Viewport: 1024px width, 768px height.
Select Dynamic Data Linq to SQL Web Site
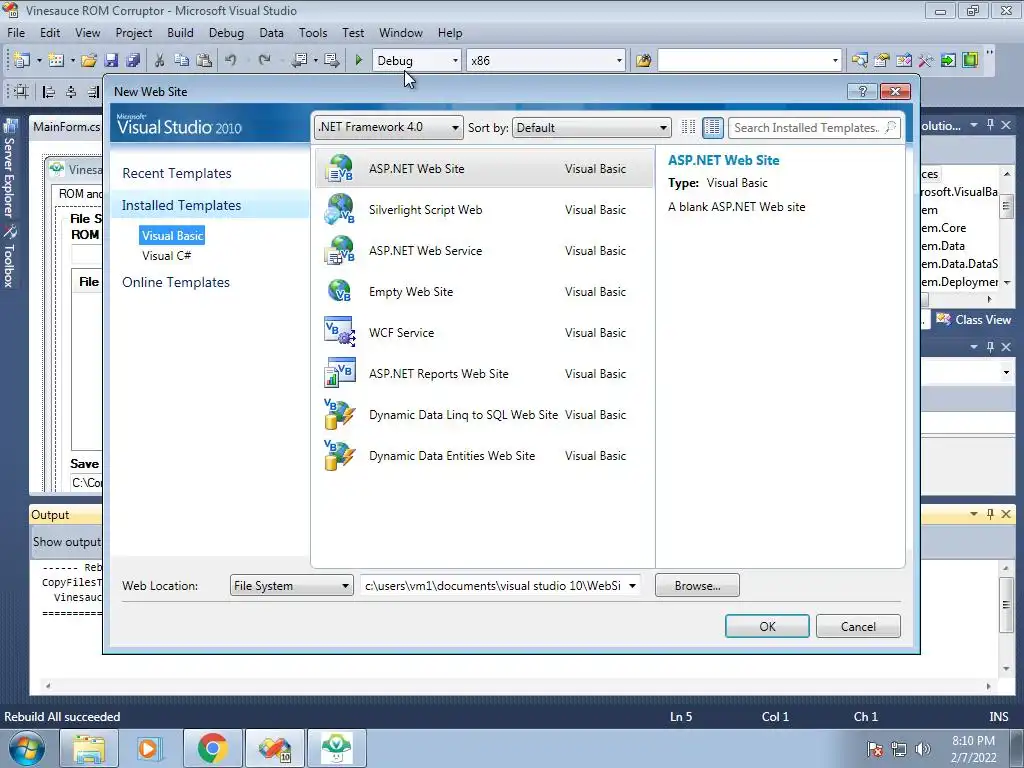click(x=484, y=415)
